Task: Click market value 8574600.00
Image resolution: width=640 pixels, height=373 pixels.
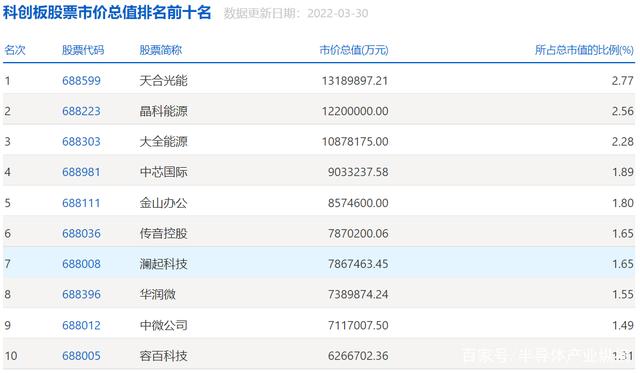Action: pos(358,203)
